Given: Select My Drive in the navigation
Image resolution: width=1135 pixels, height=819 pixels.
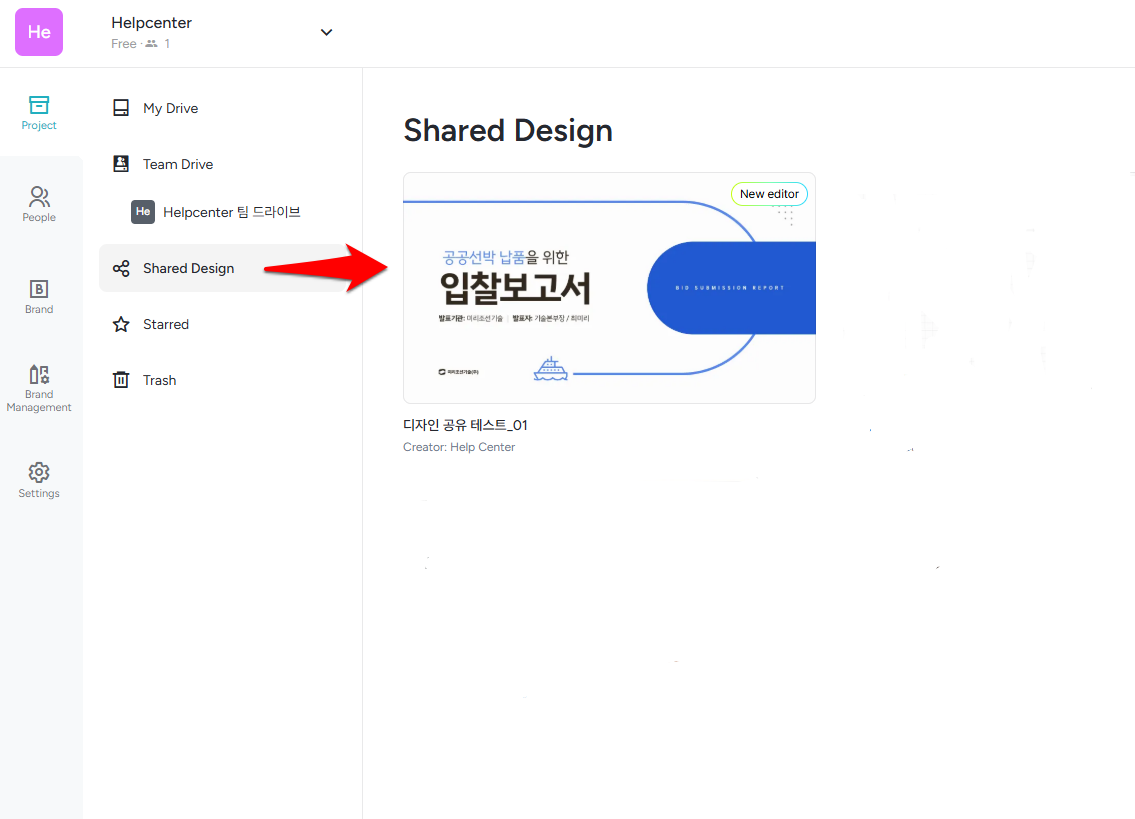Looking at the screenshot, I should (170, 108).
